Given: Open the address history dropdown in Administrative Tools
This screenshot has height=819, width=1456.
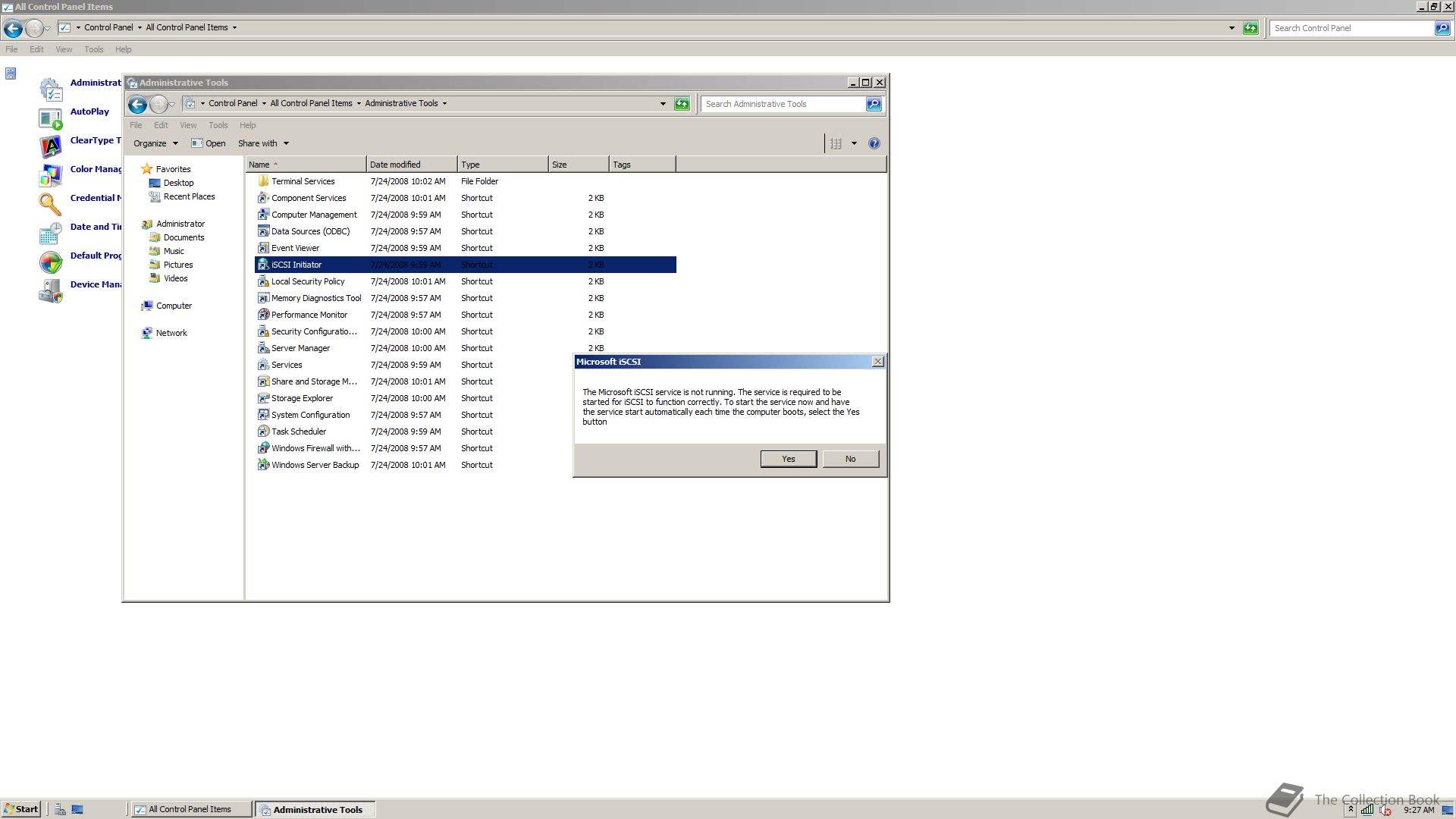Looking at the screenshot, I should tap(663, 104).
